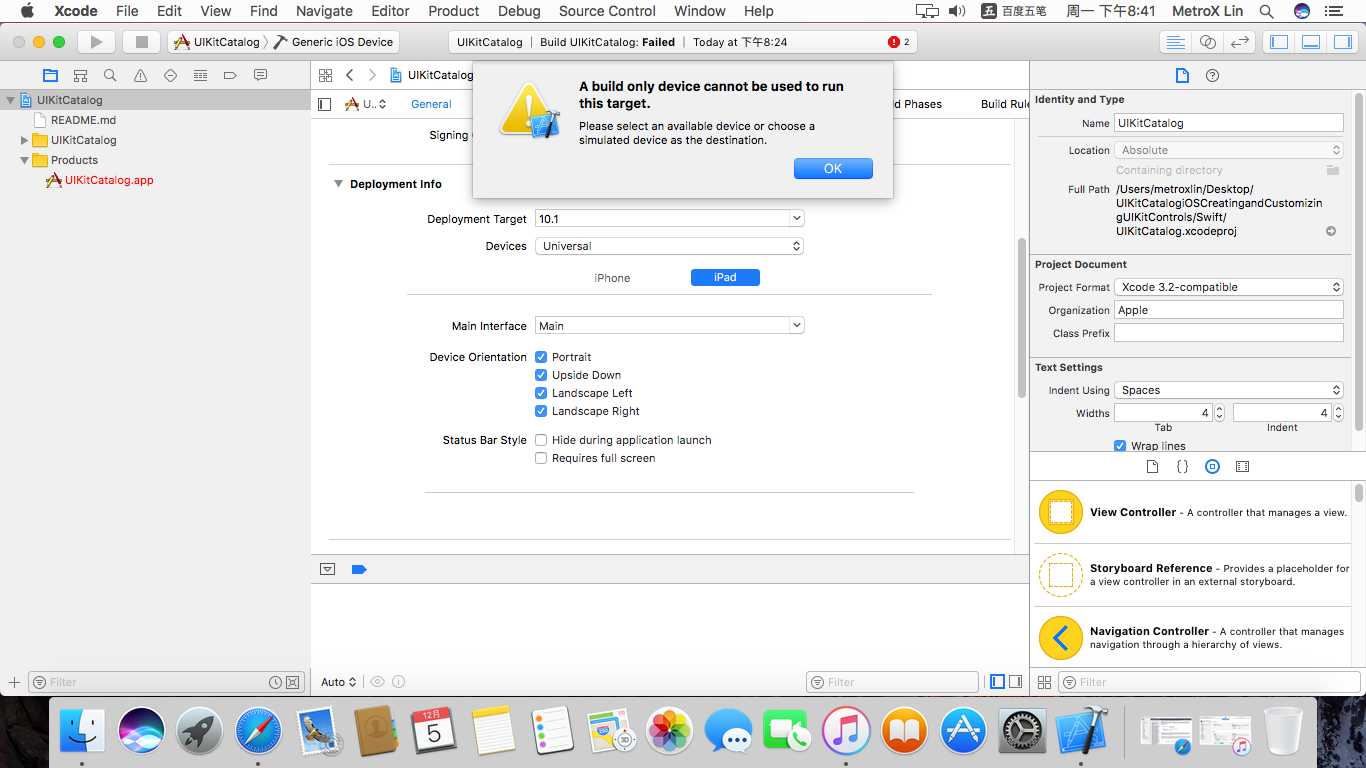Collapse the Products folder
The height and width of the screenshot is (768, 1366).
point(25,160)
